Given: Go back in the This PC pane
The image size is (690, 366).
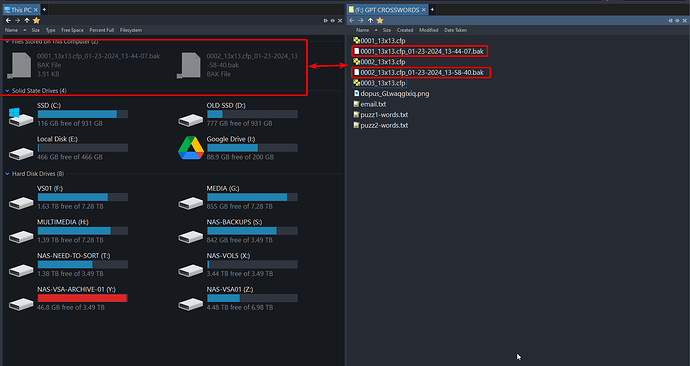Looking at the screenshot, I should [8, 20].
